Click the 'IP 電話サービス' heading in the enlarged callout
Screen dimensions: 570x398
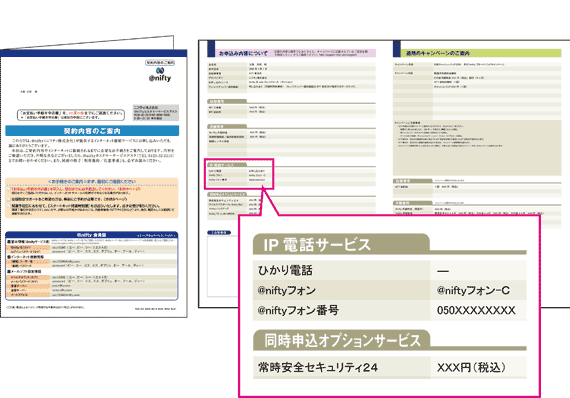[316, 245]
